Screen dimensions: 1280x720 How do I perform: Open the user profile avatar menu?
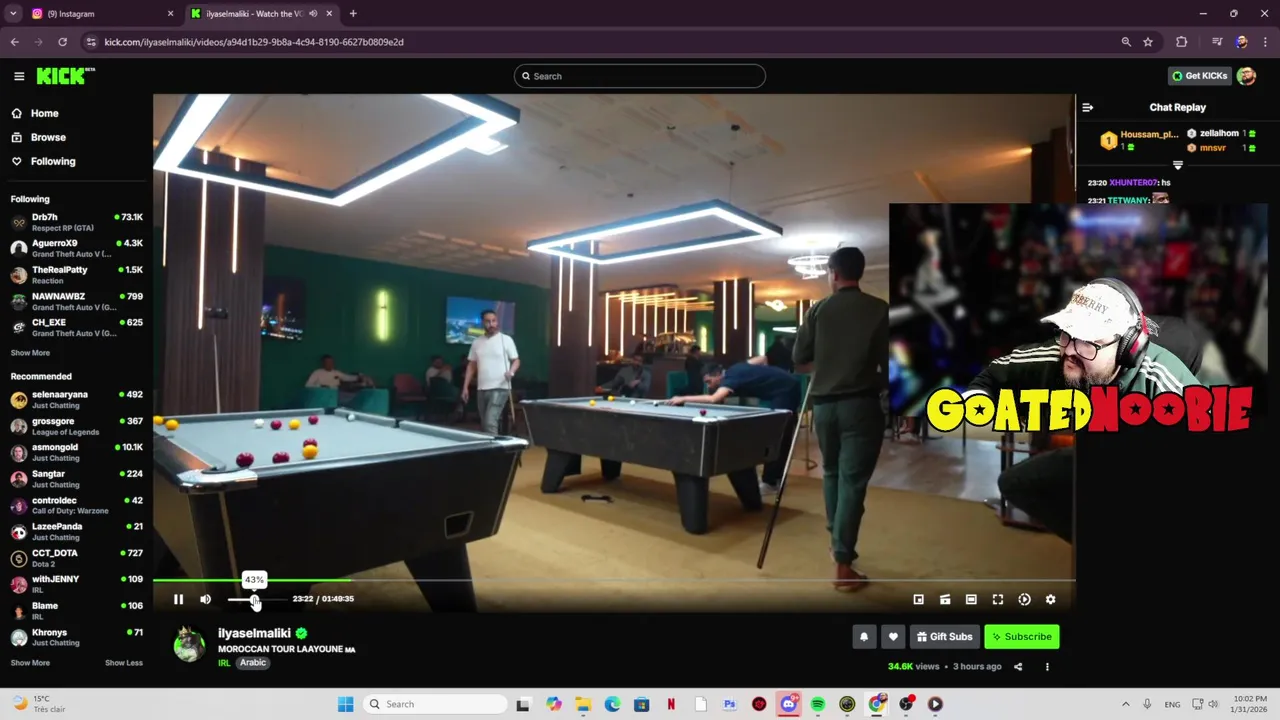pos(1246,76)
